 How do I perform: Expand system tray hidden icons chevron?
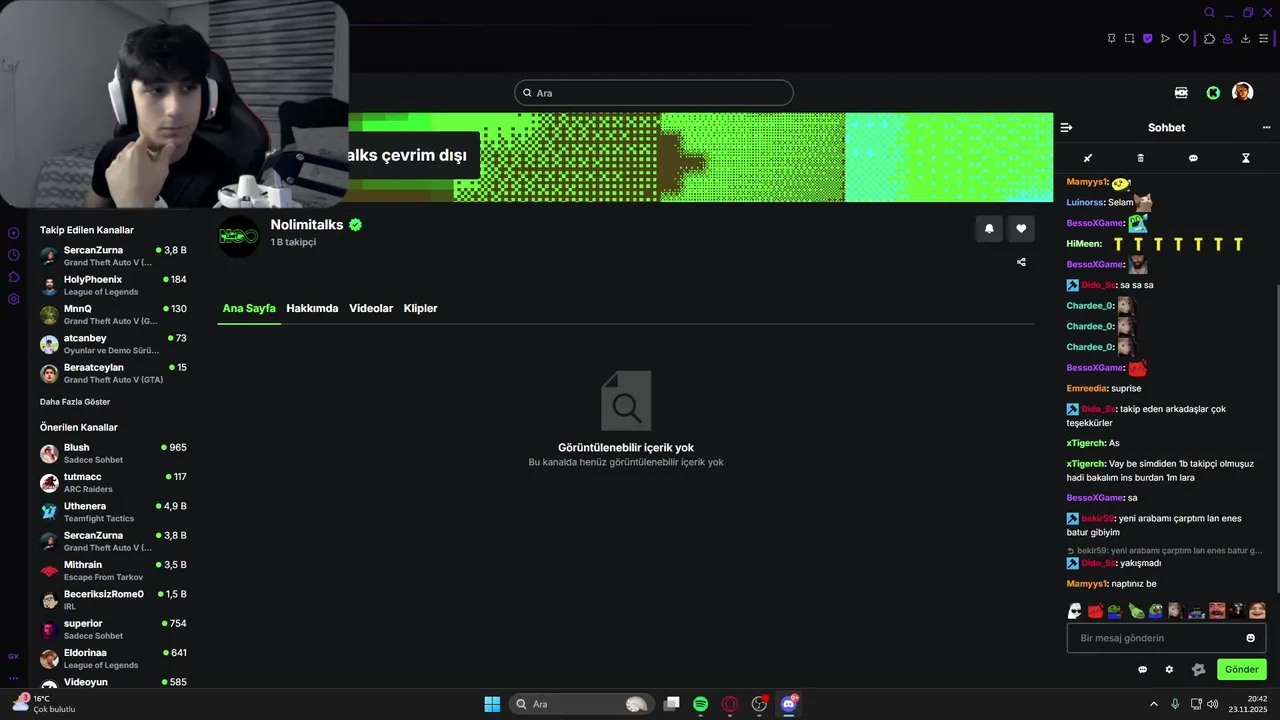coord(1154,704)
